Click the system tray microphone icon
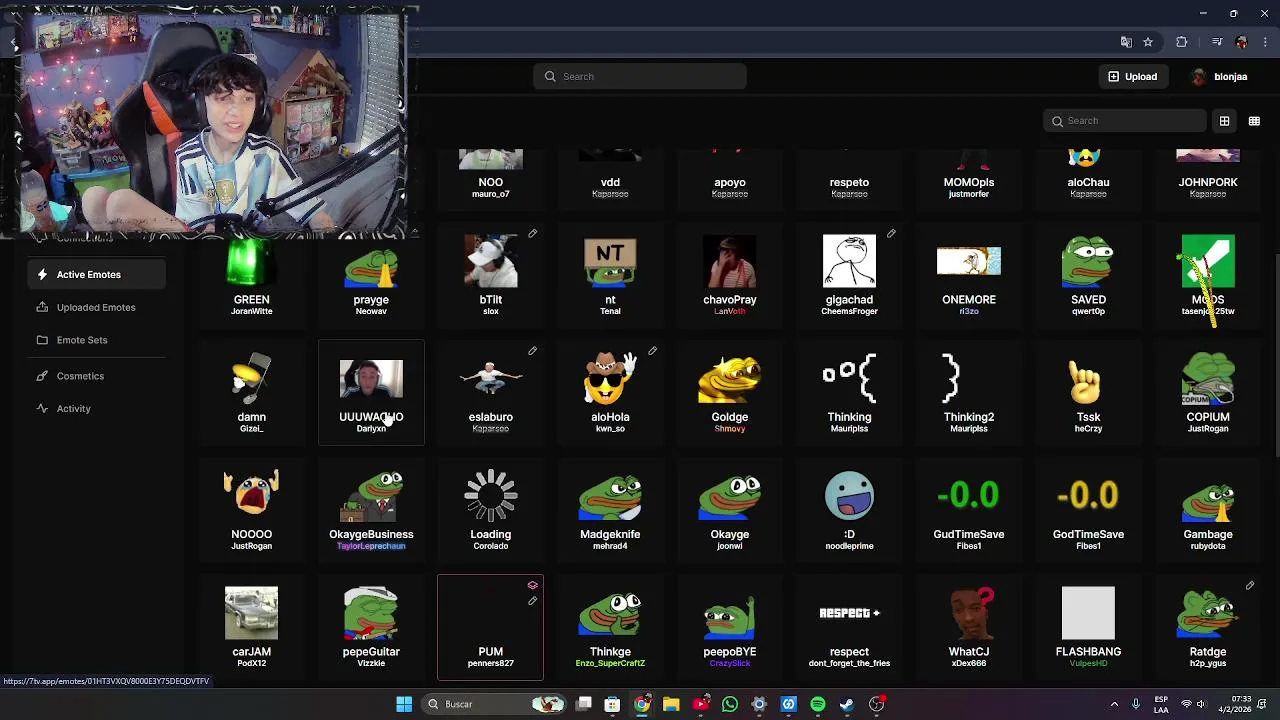This screenshot has width=1280, height=720. (1135, 704)
